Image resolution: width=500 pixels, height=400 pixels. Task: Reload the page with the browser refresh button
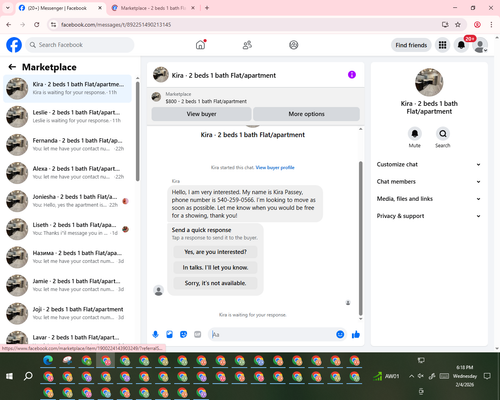[37, 25]
